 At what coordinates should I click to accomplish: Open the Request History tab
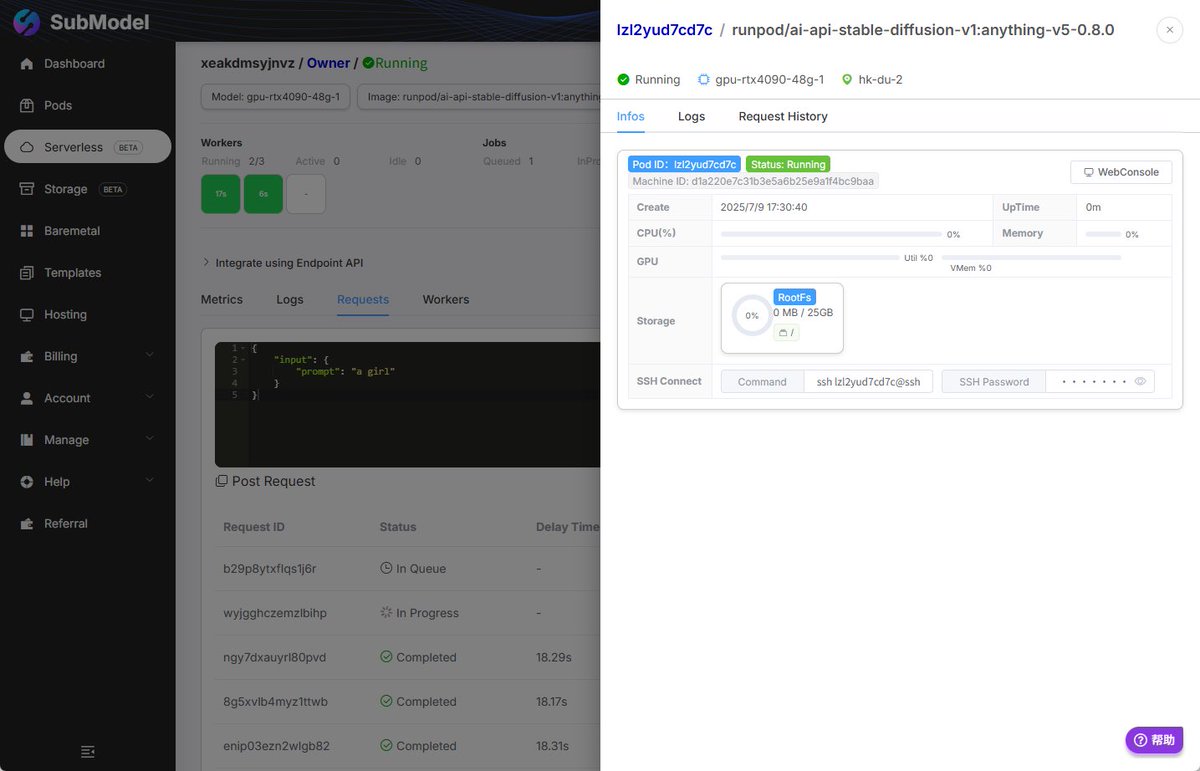(x=783, y=116)
